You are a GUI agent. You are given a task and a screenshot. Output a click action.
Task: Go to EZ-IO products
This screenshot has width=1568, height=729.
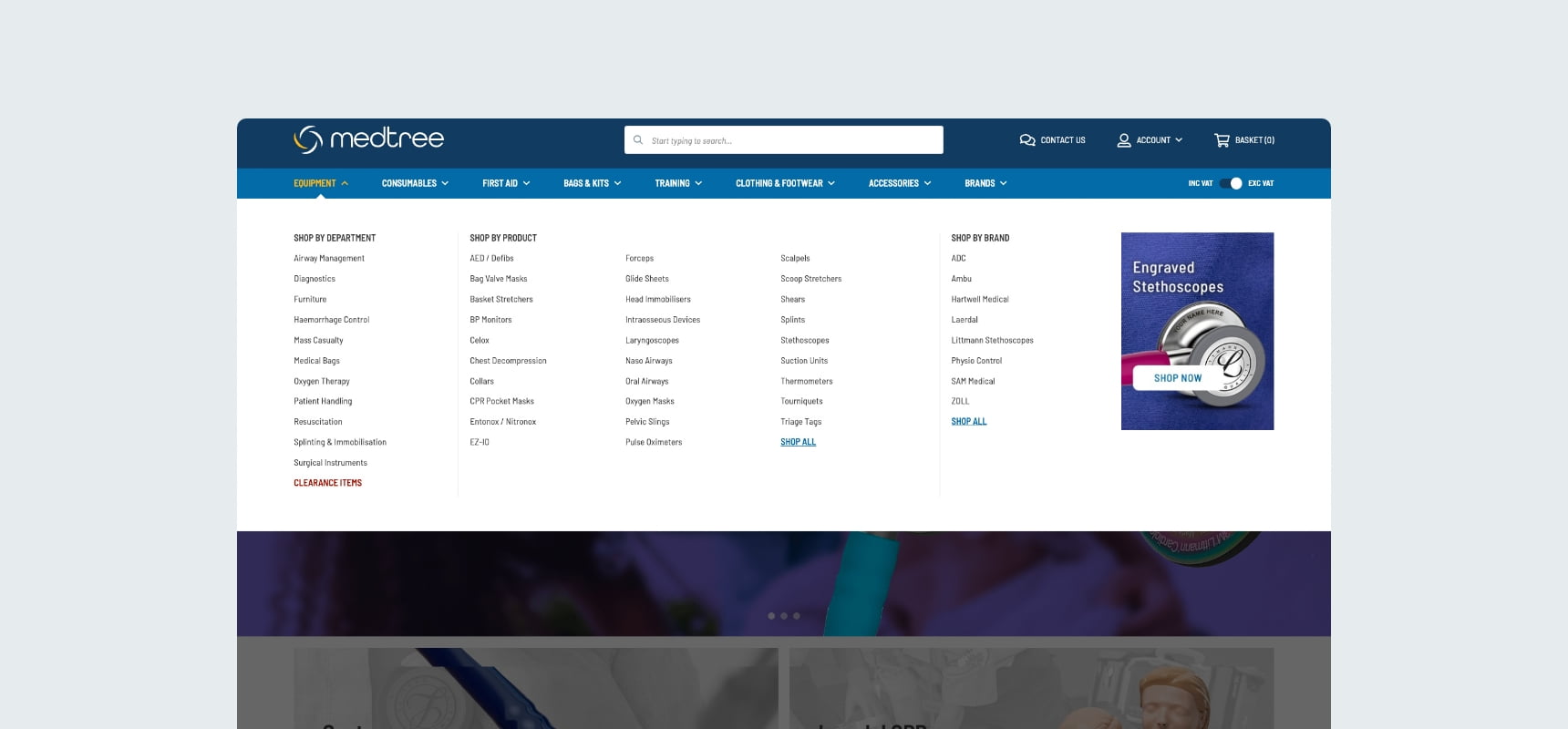tap(480, 442)
